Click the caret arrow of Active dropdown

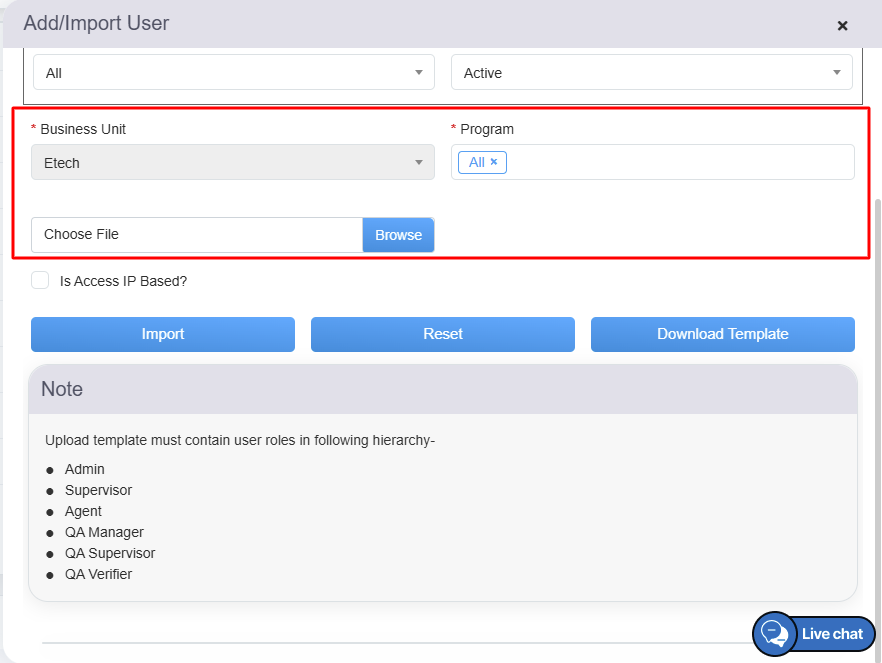coord(837,73)
